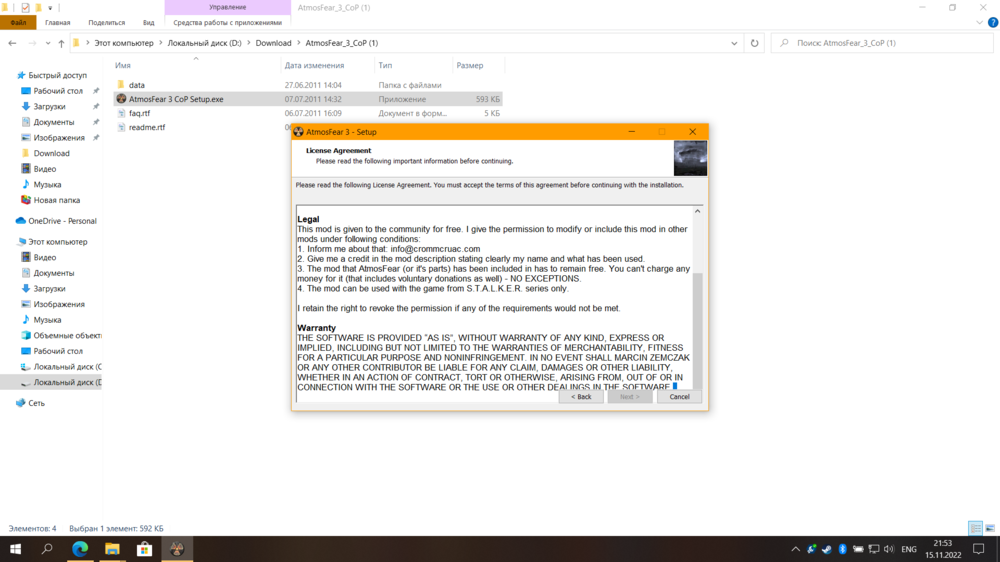Image resolution: width=1000 pixels, height=562 pixels.
Task: Click Back button in setup wizard
Action: click(x=581, y=397)
